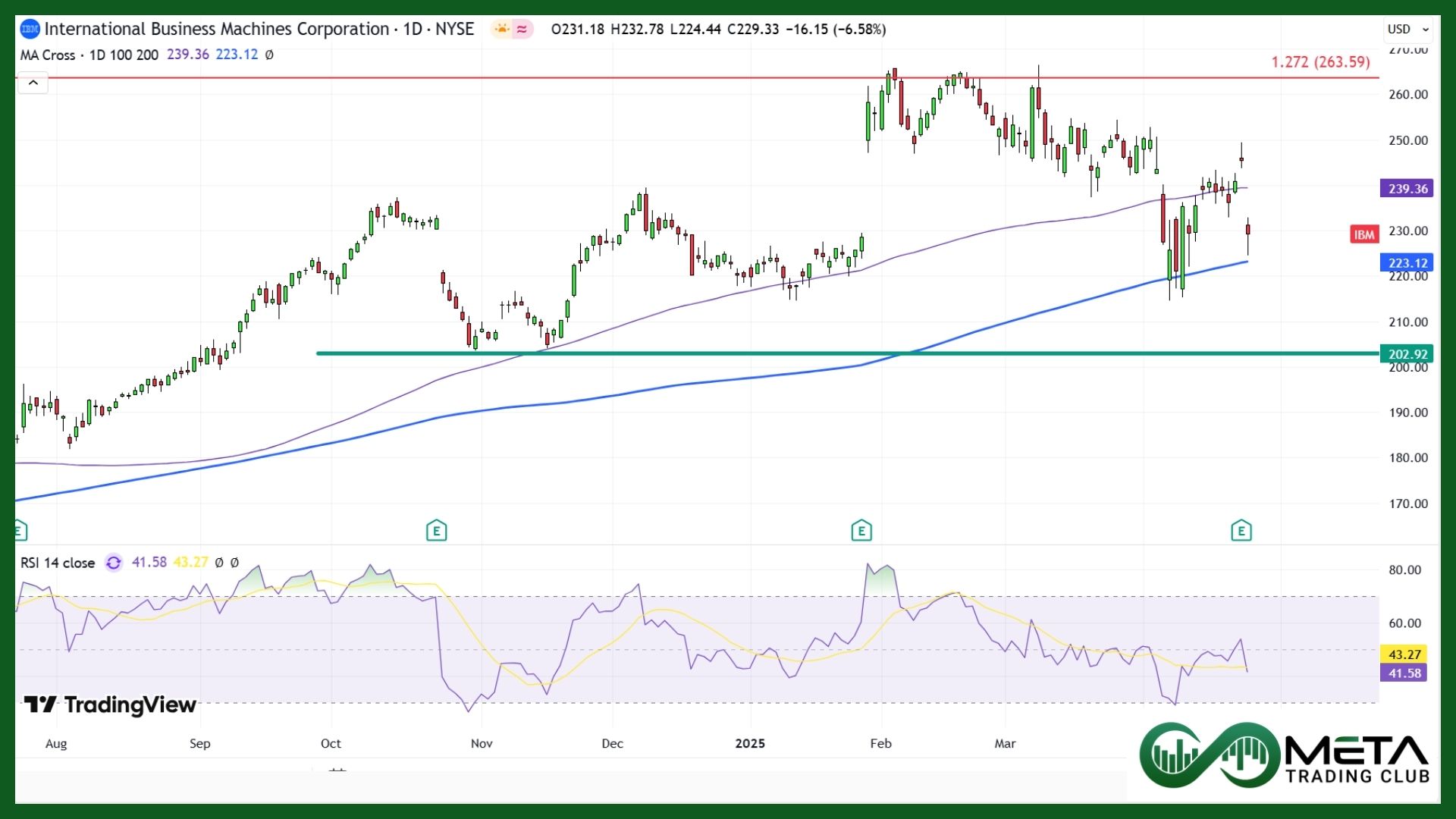Screen dimensions: 1456x819
Task: Click the market status sun icon
Action: coord(501,30)
